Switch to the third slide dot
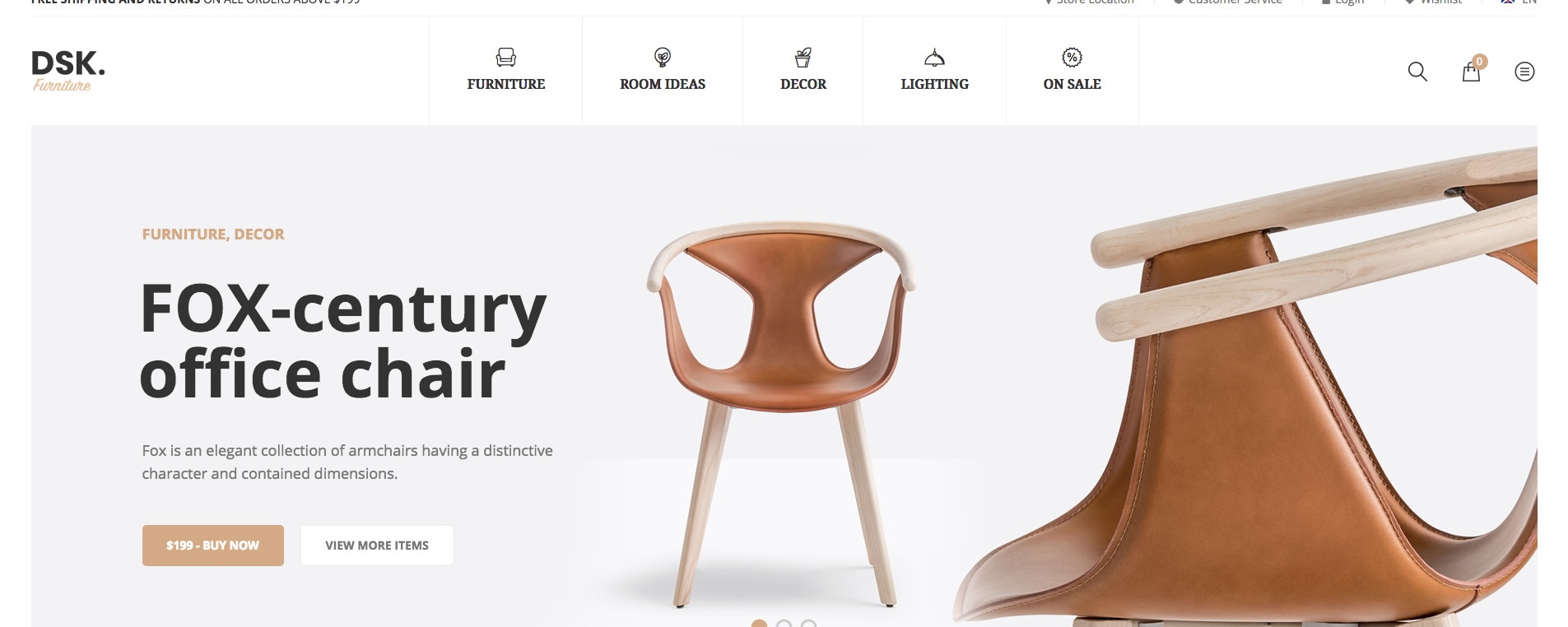 pyautogui.click(x=808, y=624)
